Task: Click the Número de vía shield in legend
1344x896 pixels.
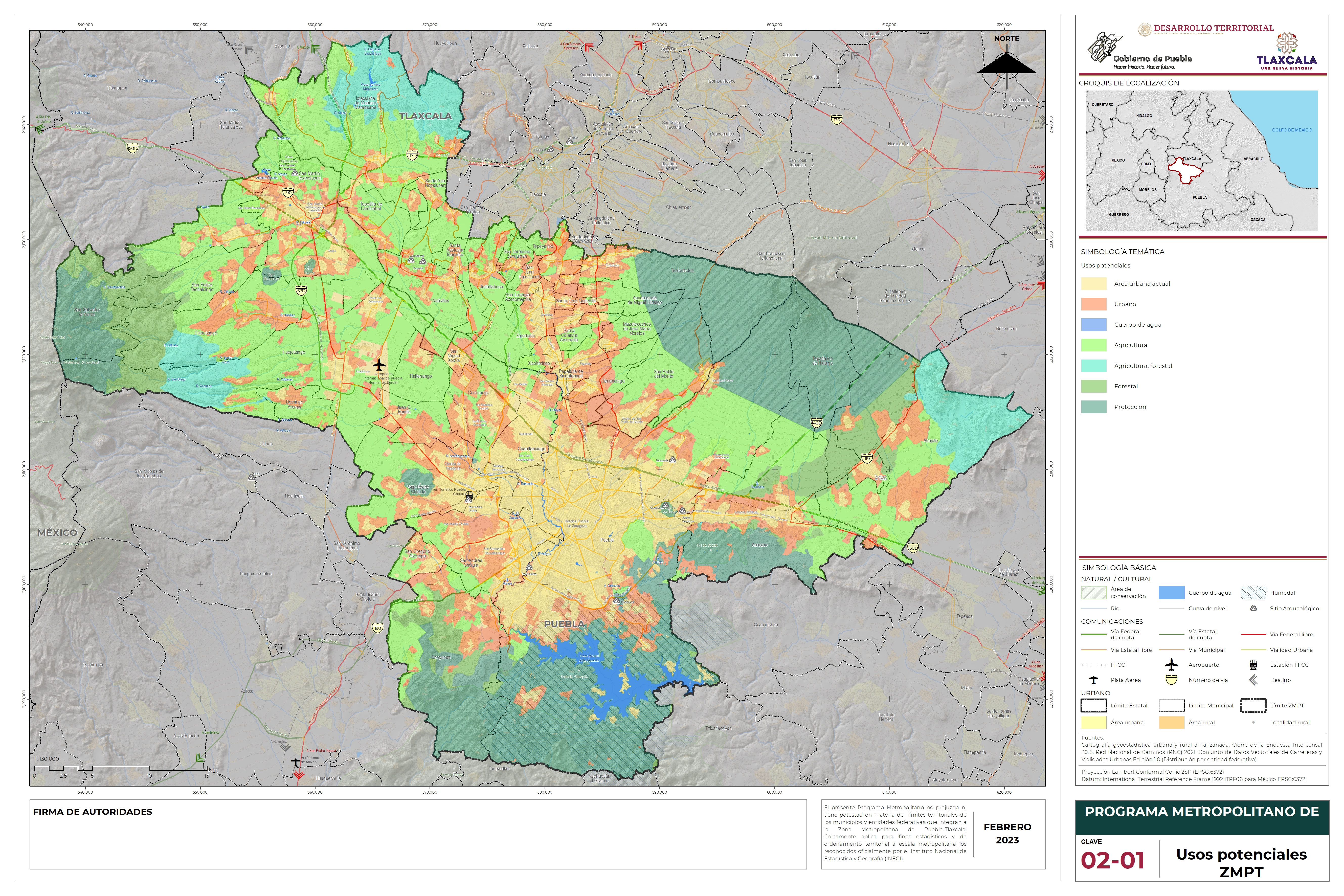Action: pyautogui.click(x=1171, y=680)
